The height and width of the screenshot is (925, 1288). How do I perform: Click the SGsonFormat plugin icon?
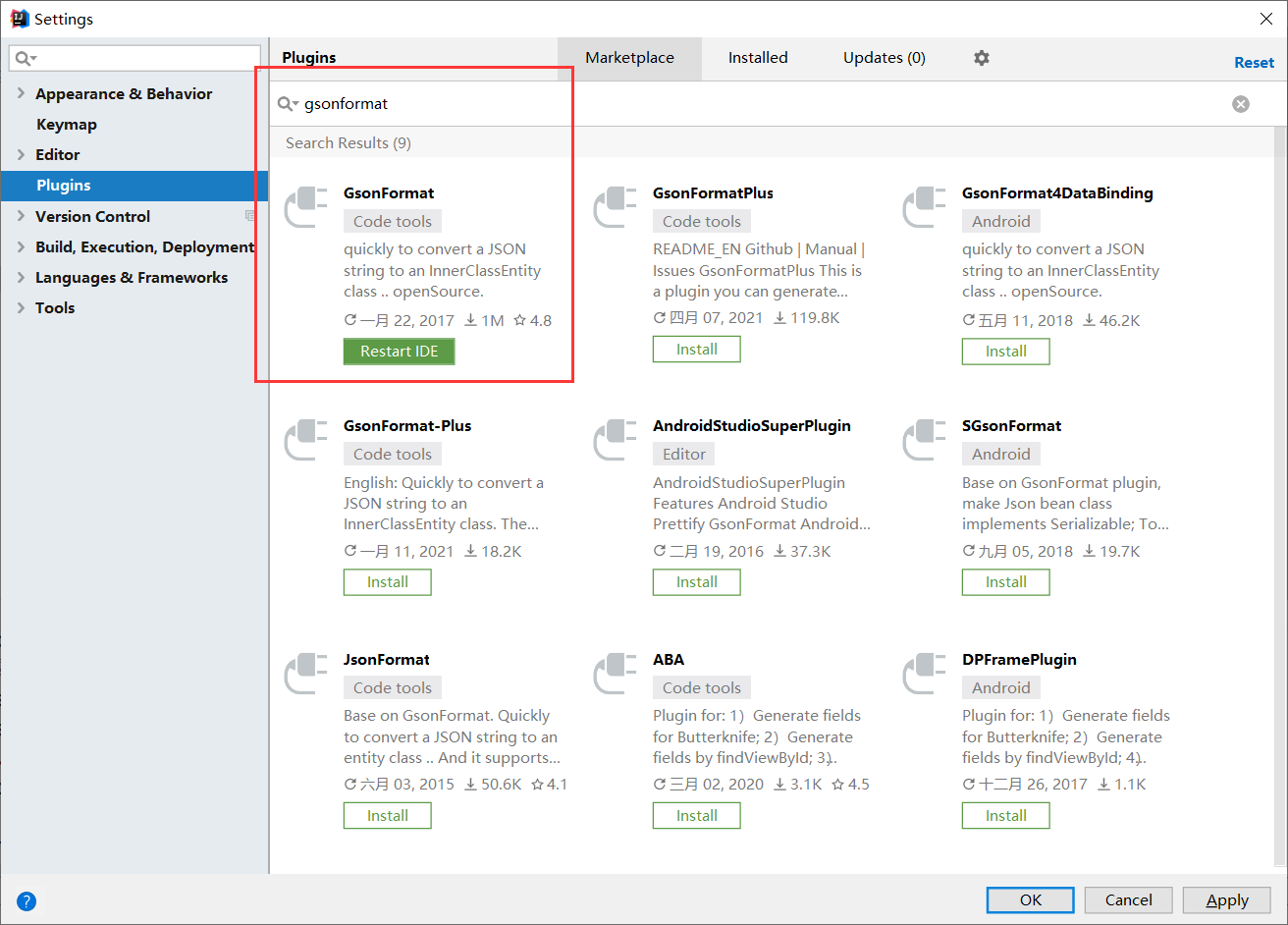pos(924,440)
